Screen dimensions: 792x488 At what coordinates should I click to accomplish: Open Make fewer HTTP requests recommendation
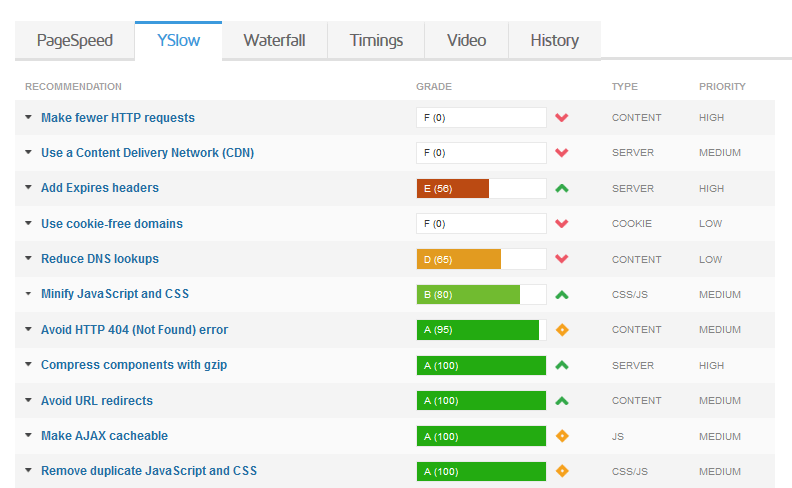(118, 118)
